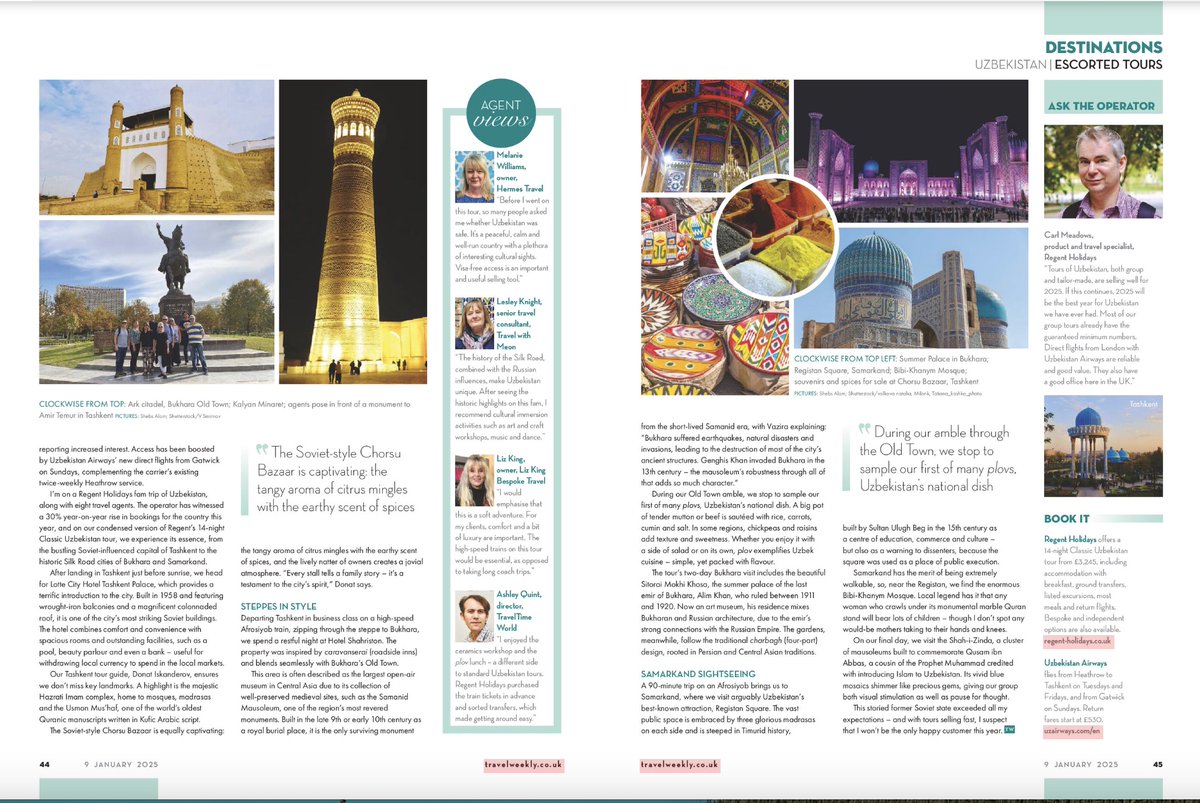Open travelweekly.co.uk link on page 45

(x=681, y=764)
